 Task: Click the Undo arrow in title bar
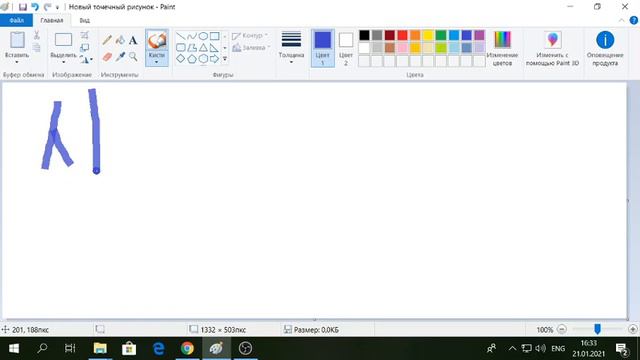click(35, 7)
